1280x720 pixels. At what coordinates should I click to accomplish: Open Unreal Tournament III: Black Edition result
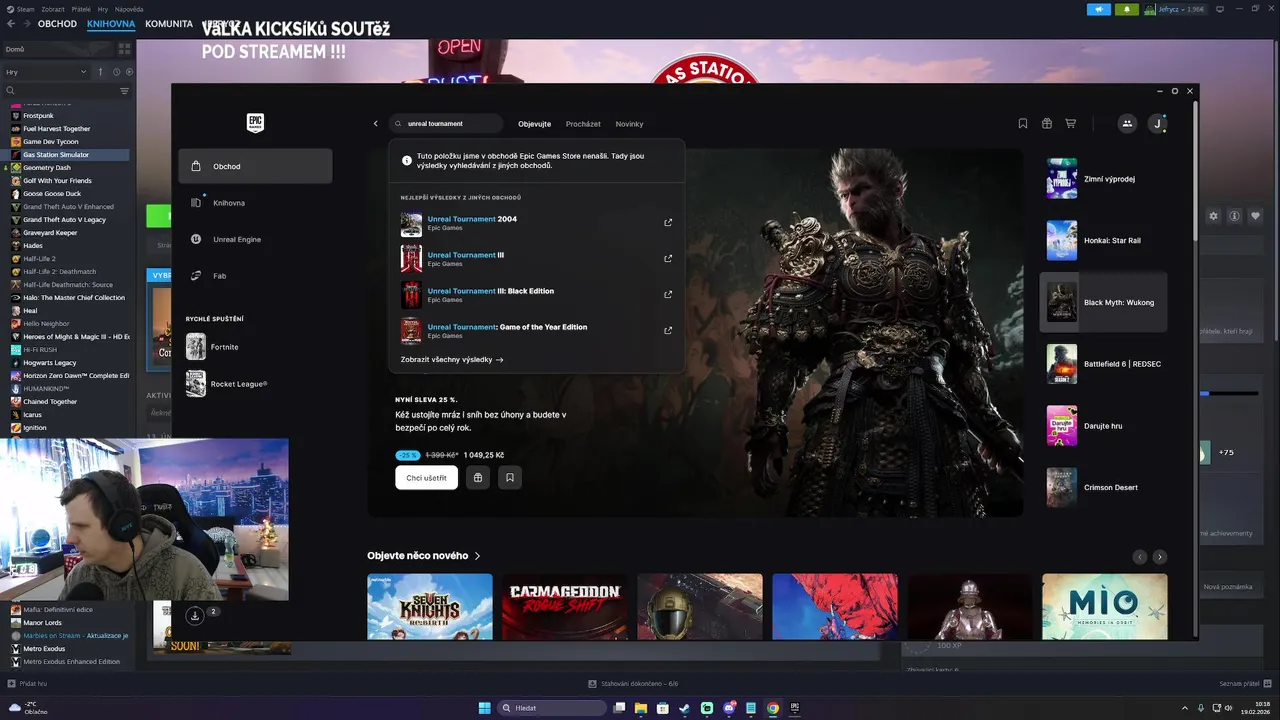pyautogui.click(x=535, y=294)
